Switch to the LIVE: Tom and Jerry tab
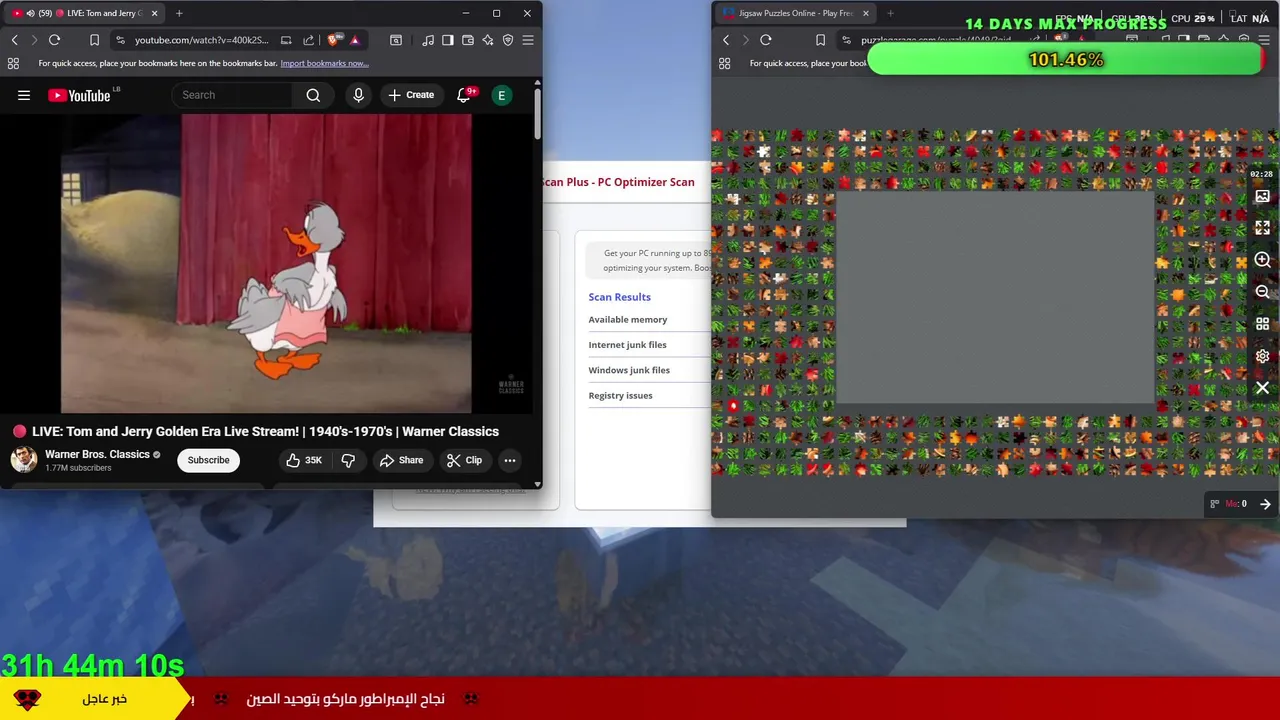 click(x=86, y=13)
